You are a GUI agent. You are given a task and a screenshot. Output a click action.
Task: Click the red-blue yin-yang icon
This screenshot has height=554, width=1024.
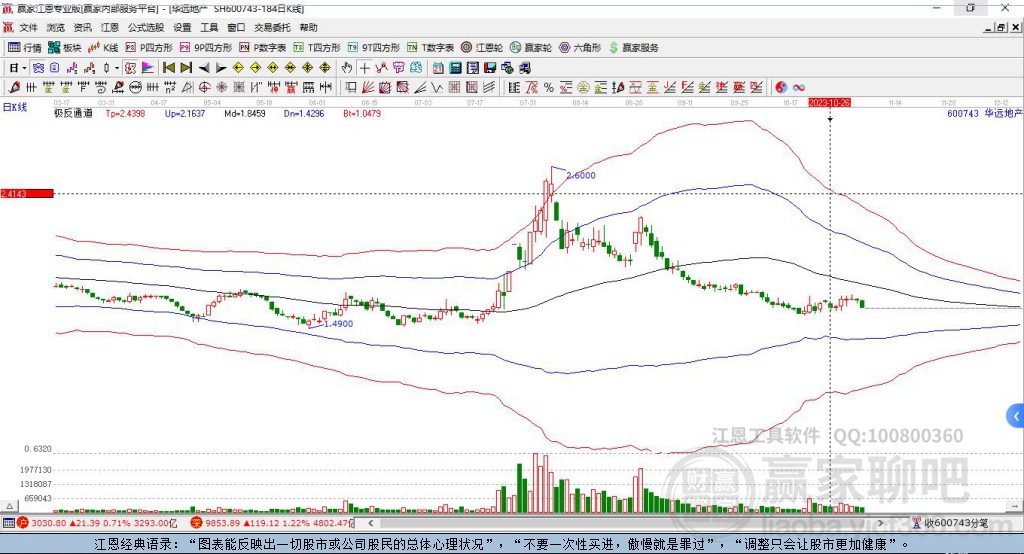[781, 88]
